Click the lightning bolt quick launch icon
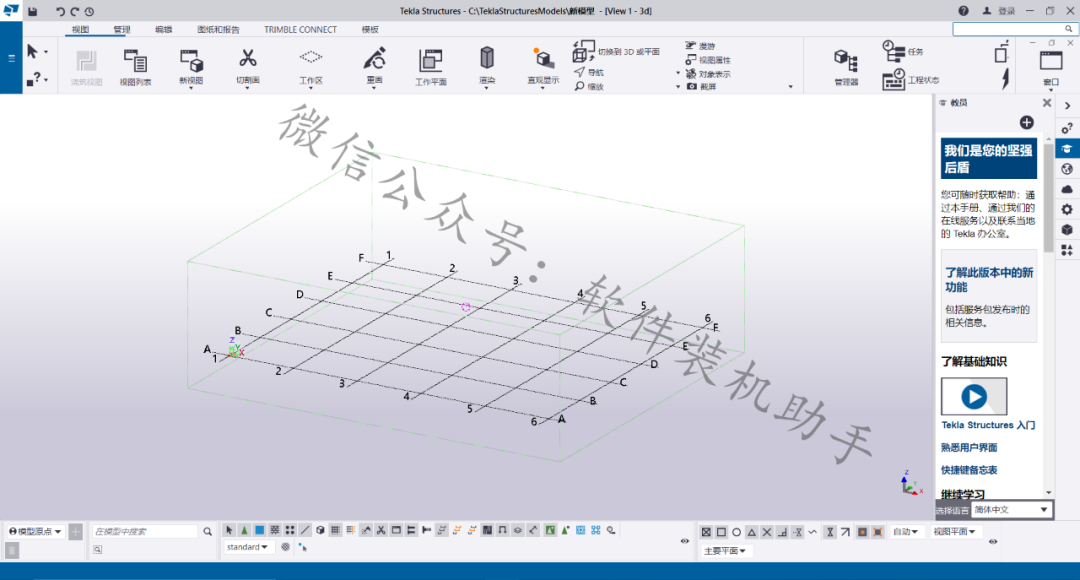1080x580 pixels. click(1006, 79)
